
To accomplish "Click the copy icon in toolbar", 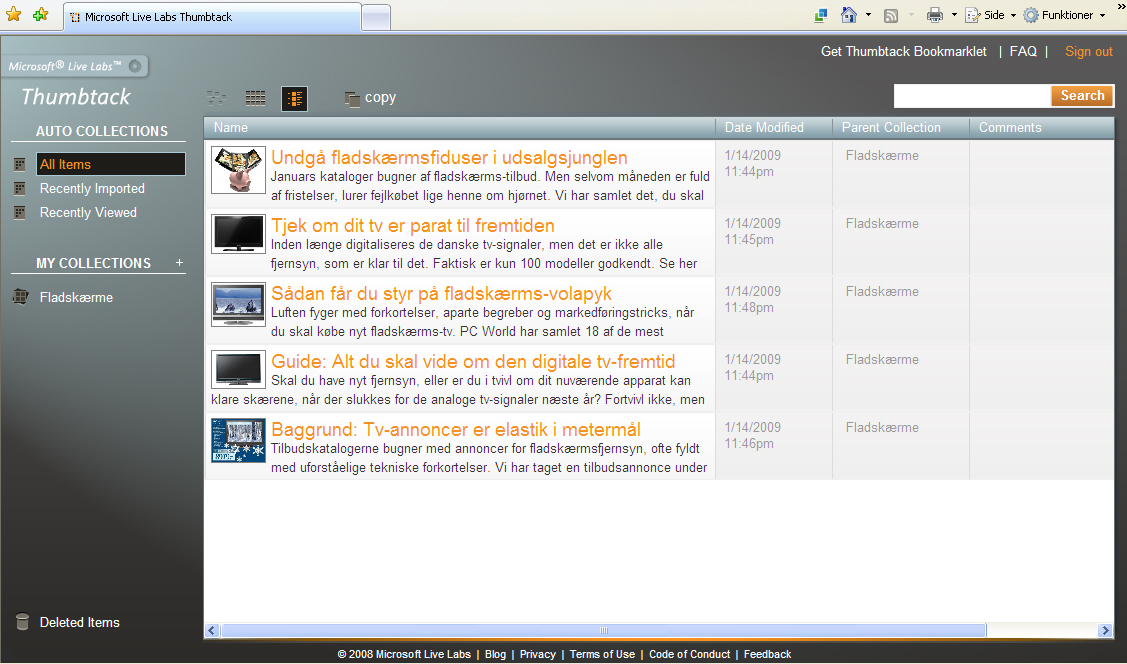I will click(x=351, y=99).
